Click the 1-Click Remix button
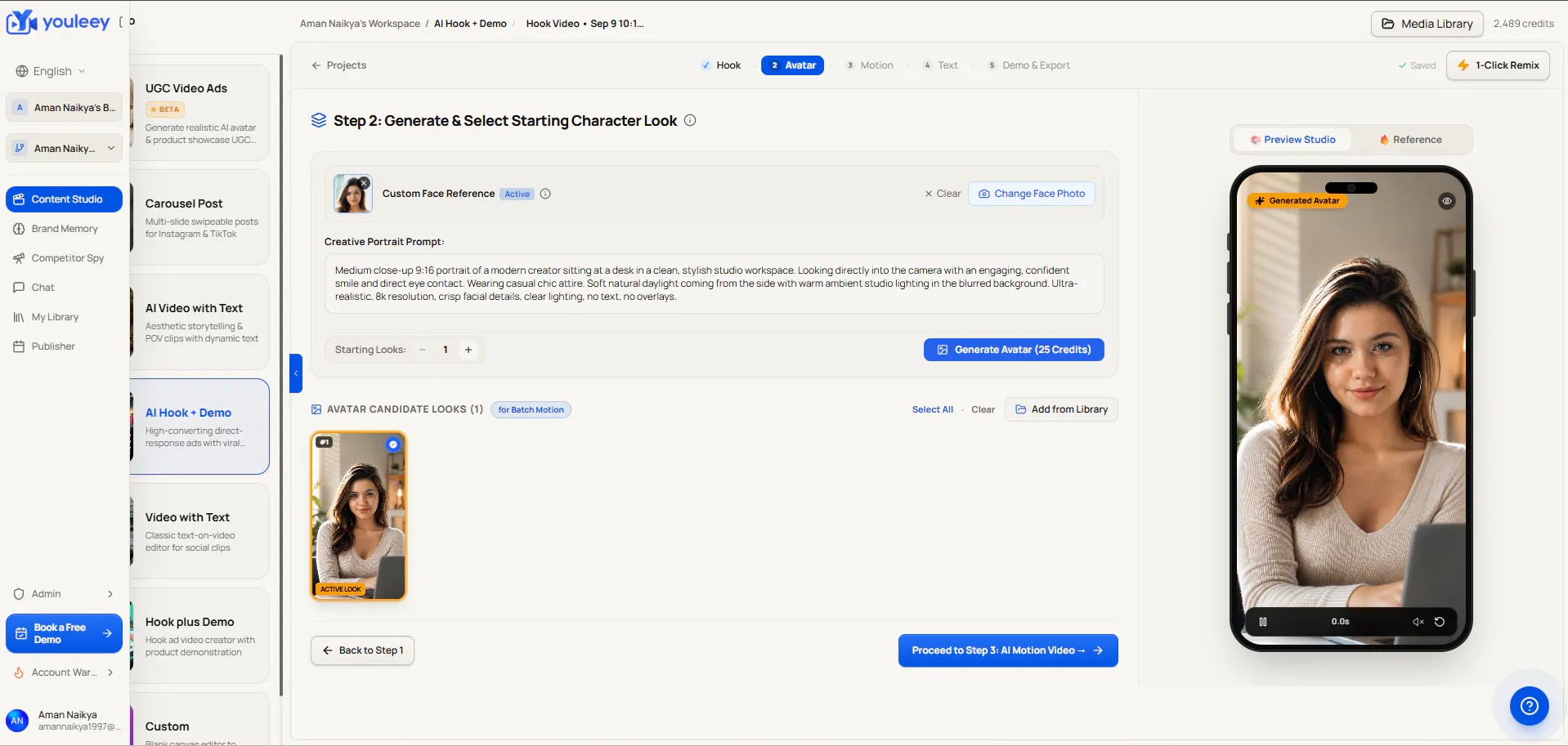Screen dimensions: 1568x746 (1498, 65)
